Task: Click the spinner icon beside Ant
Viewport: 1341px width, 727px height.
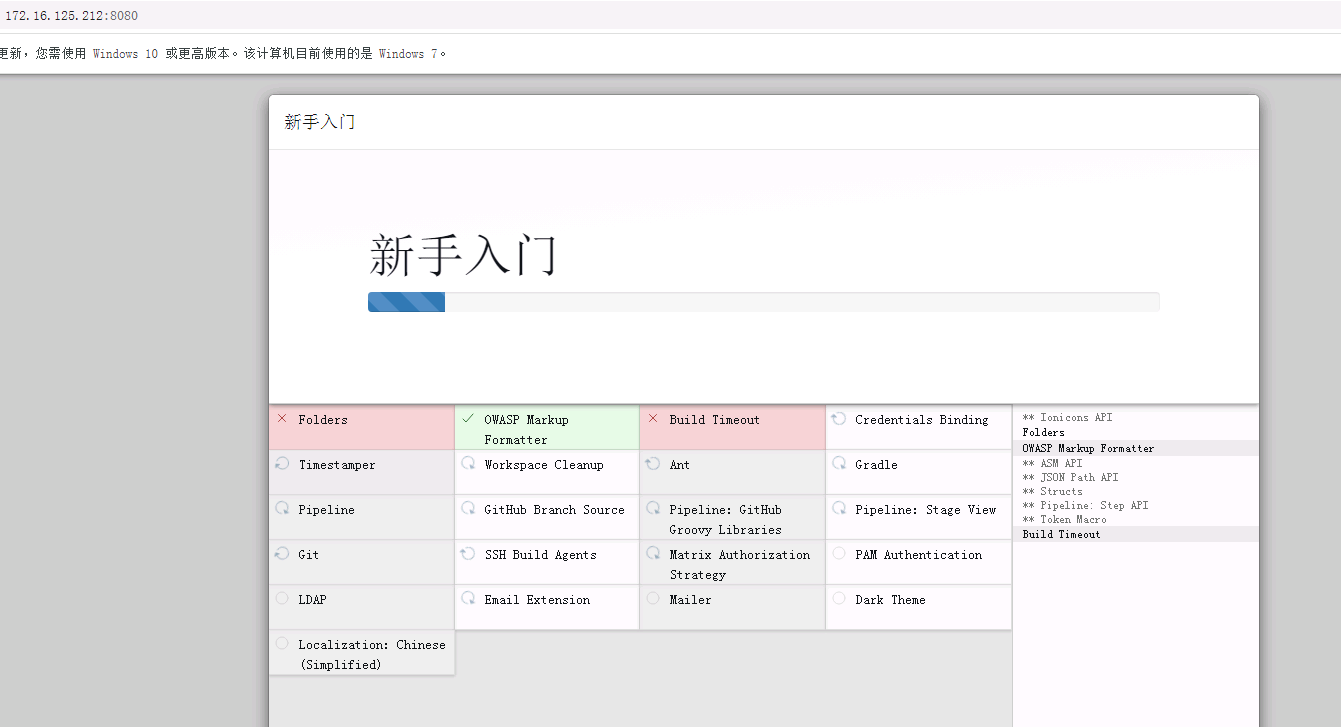Action: 653,464
